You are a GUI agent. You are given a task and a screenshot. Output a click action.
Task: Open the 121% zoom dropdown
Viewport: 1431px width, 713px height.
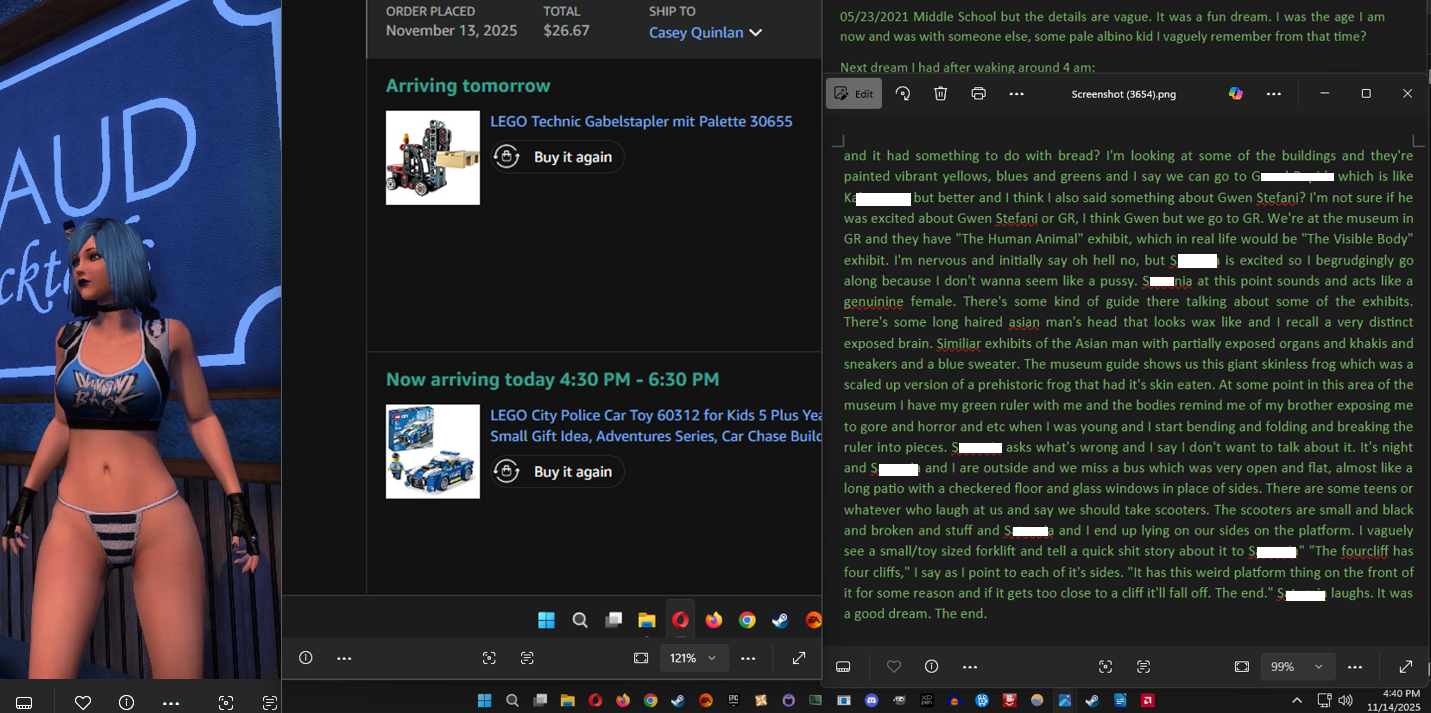695,658
